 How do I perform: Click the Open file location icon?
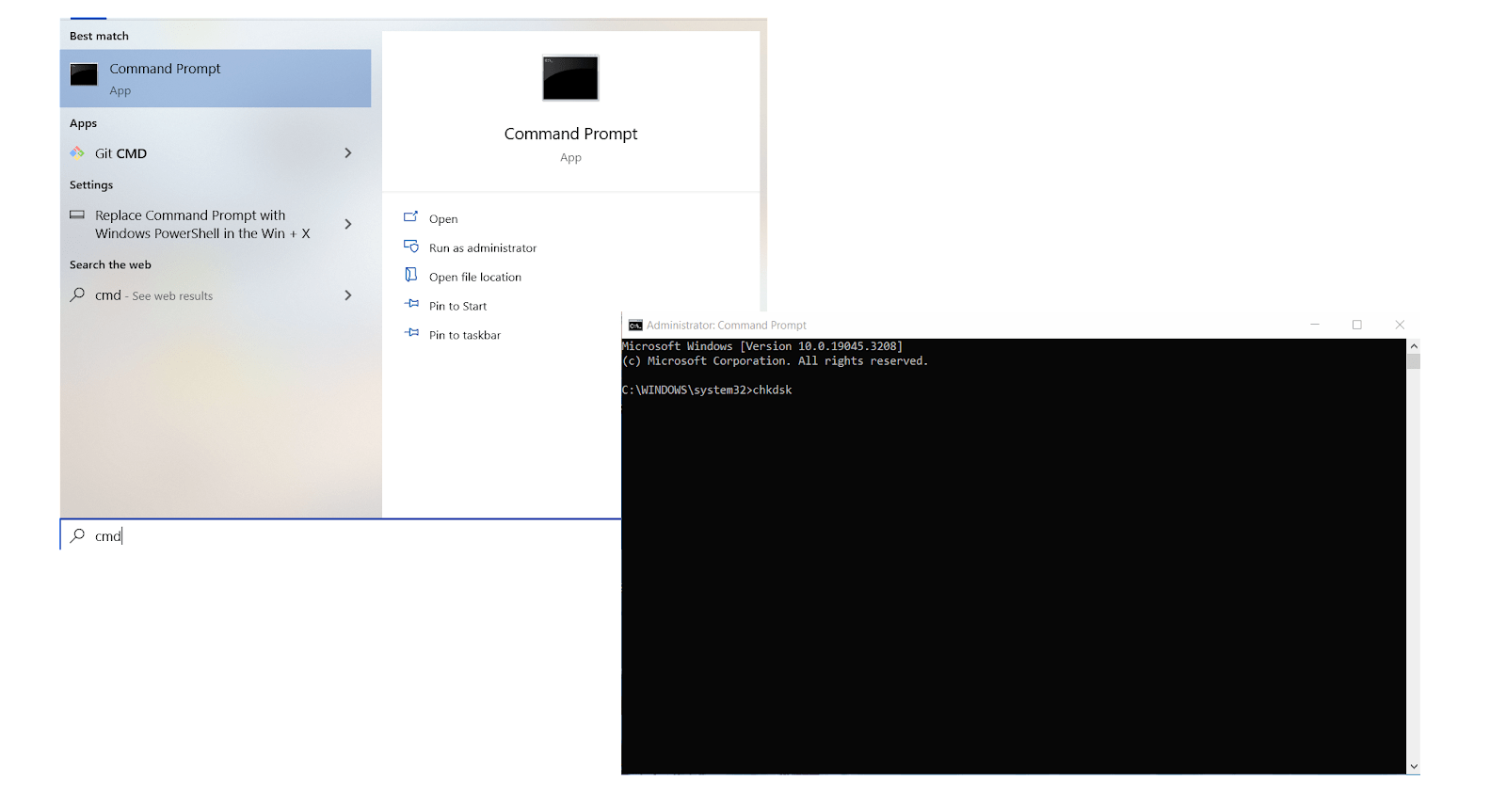pyautogui.click(x=410, y=275)
